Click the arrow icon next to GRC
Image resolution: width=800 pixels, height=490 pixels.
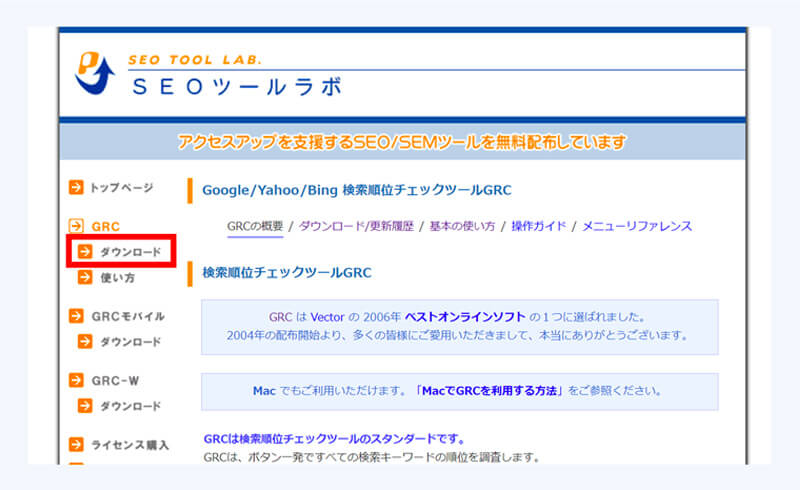76,226
